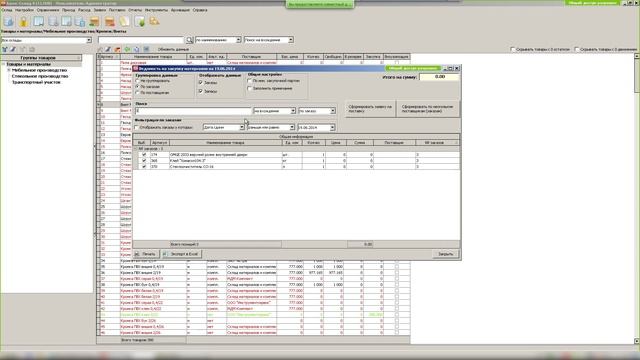The height and width of the screenshot is (360, 640).
Task: Click the edit-group pencil icon above Группы товаров
Action: 13,49
